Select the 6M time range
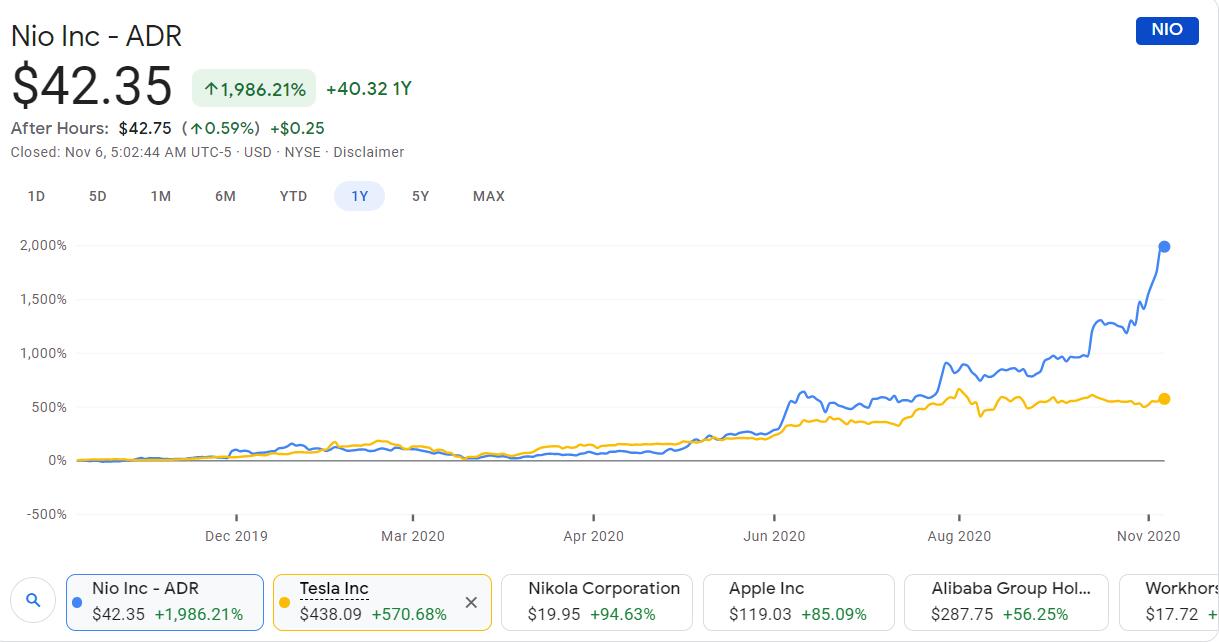1219x642 pixels. 225,196
